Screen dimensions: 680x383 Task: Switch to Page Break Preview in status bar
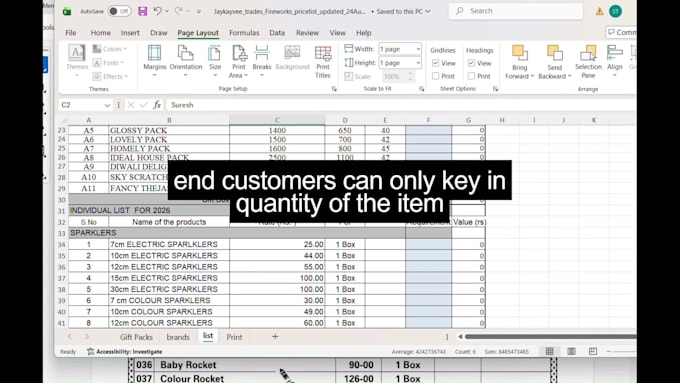coord(593,351)
